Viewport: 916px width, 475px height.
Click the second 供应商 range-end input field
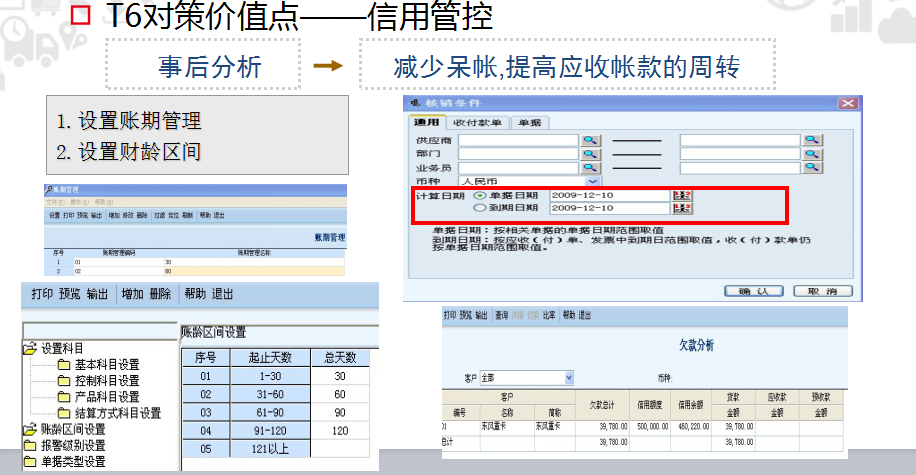point(740,140)
